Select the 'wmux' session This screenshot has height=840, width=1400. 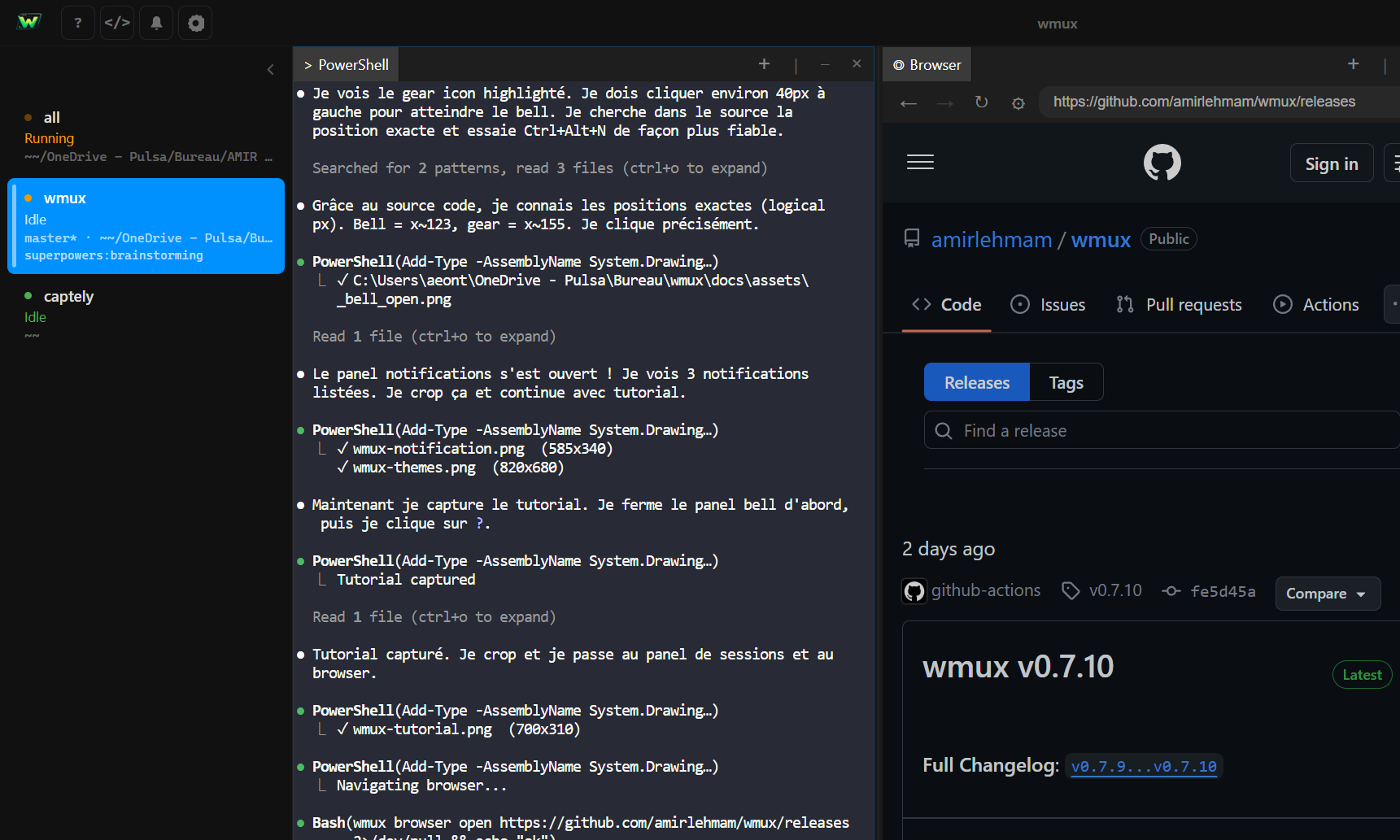(146, 226)
